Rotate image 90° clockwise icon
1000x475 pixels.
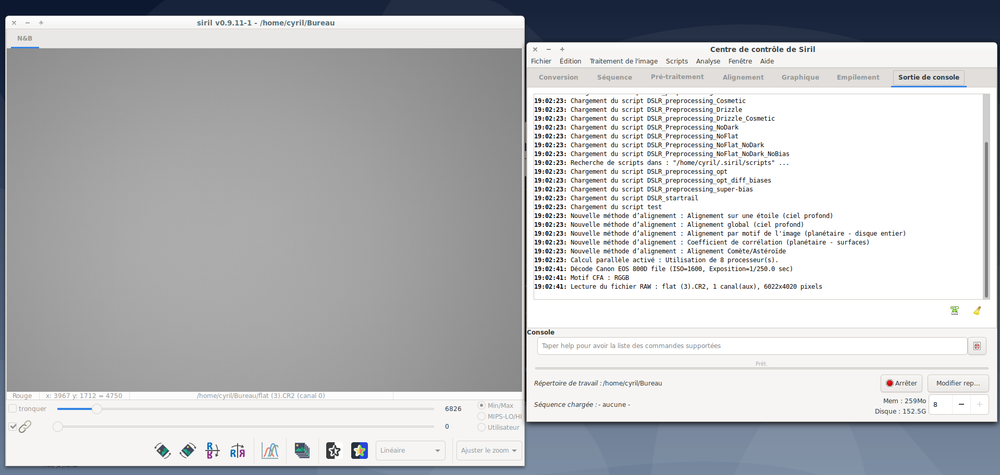pyautogui.click(x=188, y=450)
